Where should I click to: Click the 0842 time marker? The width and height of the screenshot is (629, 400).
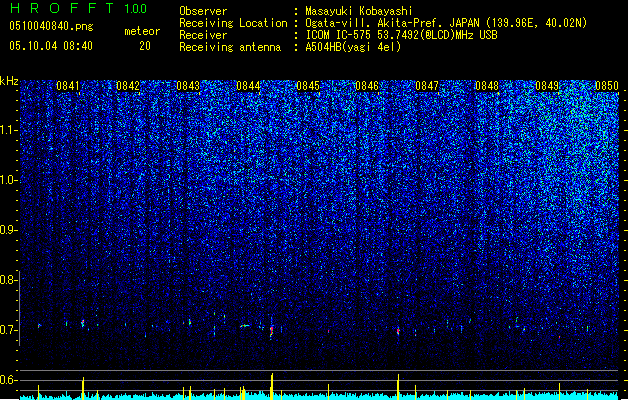click(128, 86)
